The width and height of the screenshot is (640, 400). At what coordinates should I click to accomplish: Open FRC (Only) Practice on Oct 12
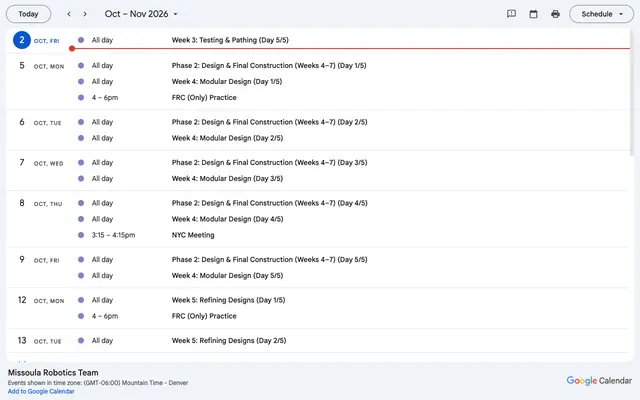tap(204, 316)
